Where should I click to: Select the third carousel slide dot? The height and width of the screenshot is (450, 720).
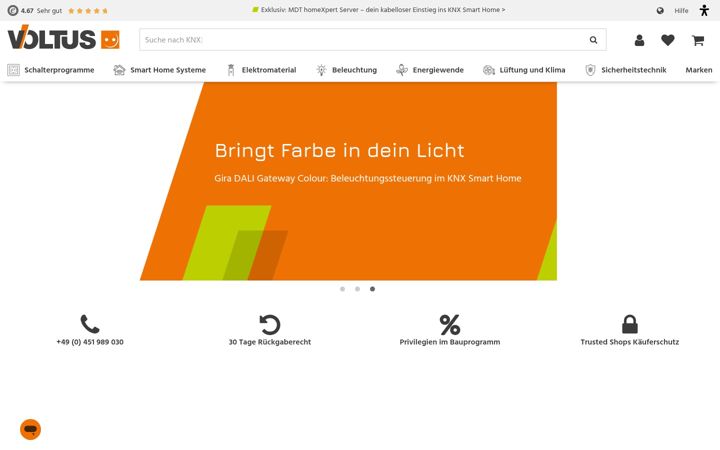(x=372, y=289)
